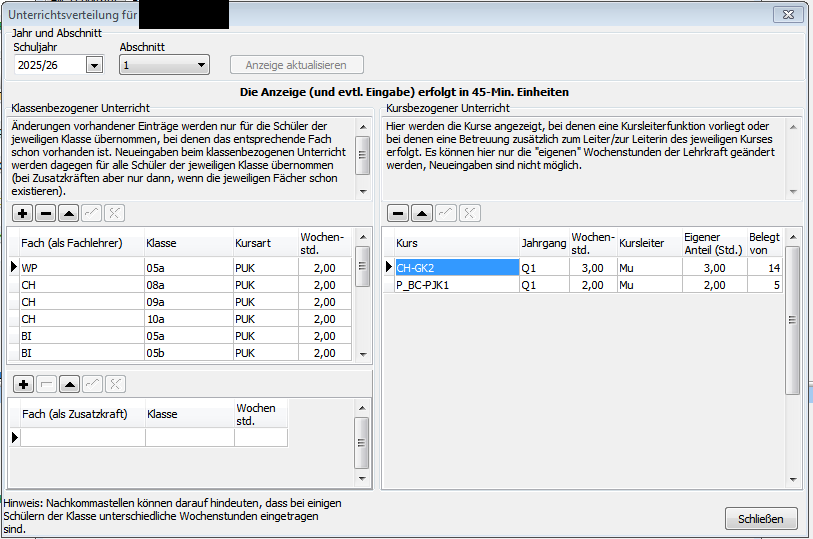This screenshot has width=813, height=539.
Task: Select the P_BC-PJK1 course row
Action: coord(453,284)
